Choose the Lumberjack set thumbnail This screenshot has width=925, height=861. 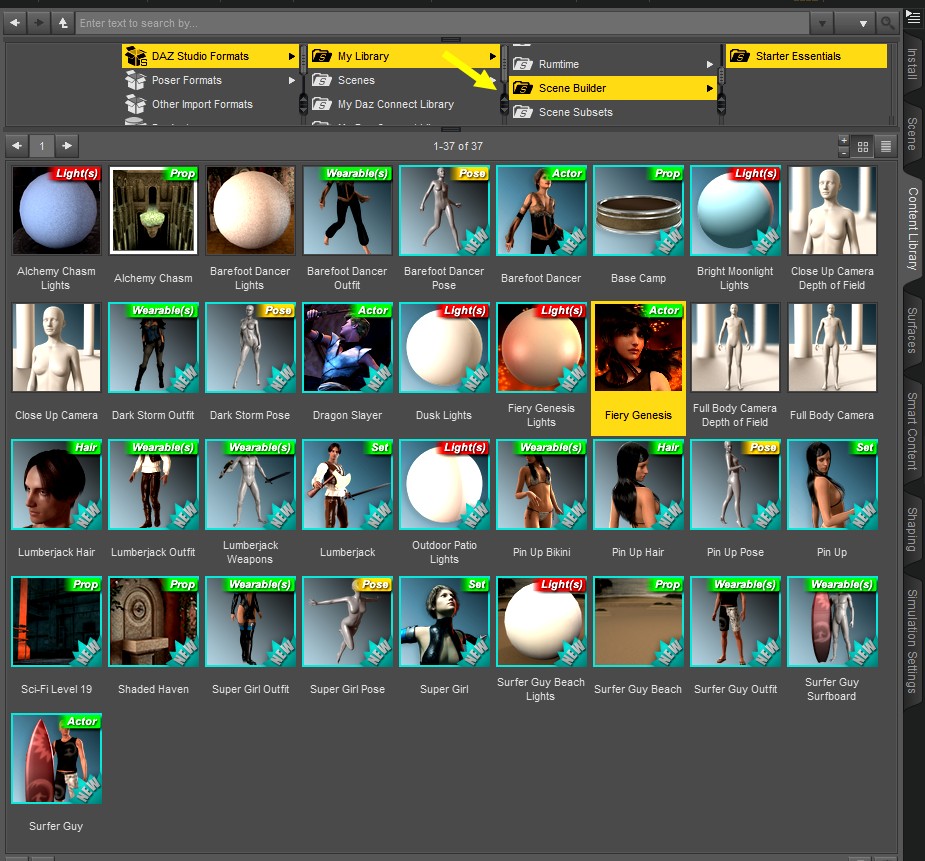point(347,484)
